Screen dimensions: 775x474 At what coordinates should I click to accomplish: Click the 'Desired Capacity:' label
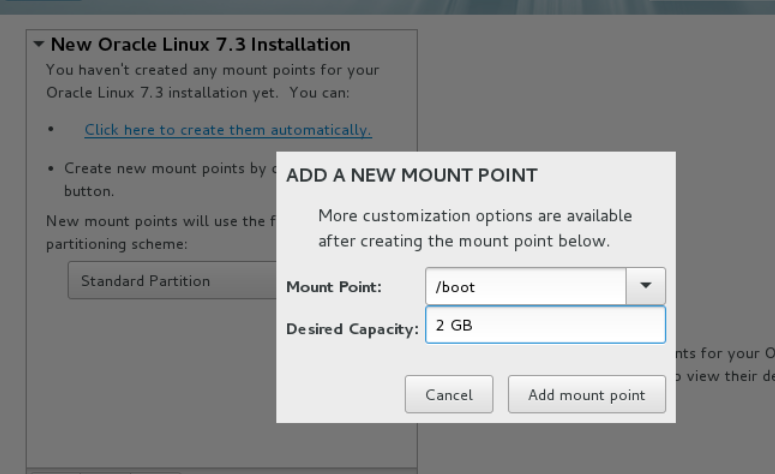(x=352, y=329)
